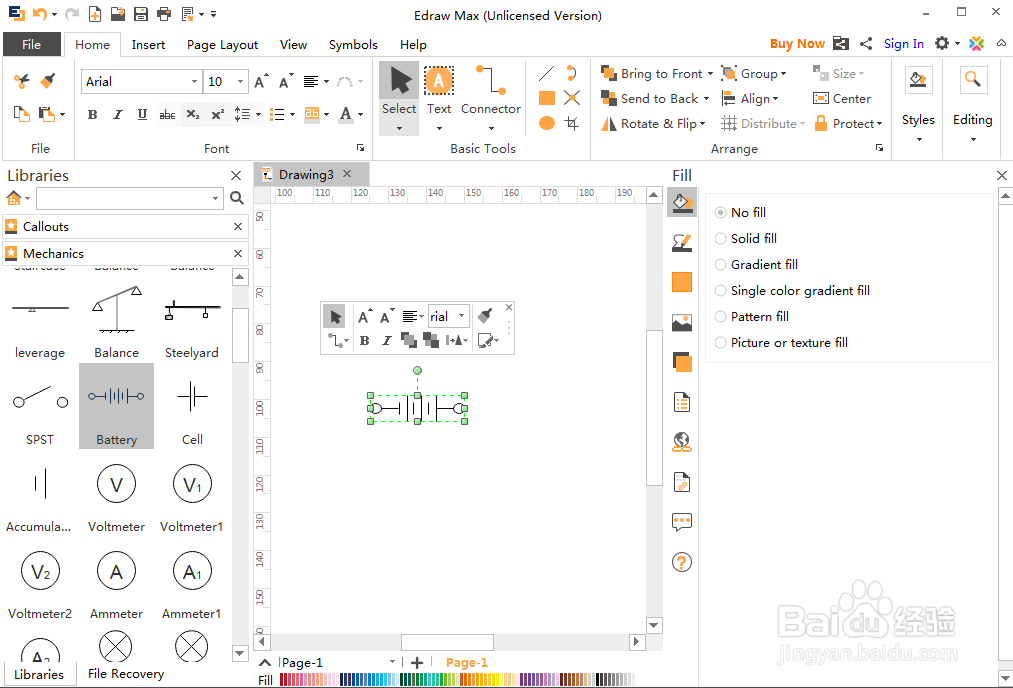Image resolution: width=1013 pixels, height=688 pixels.
Task: Apply subscript formatting
Action: (193, 114)
